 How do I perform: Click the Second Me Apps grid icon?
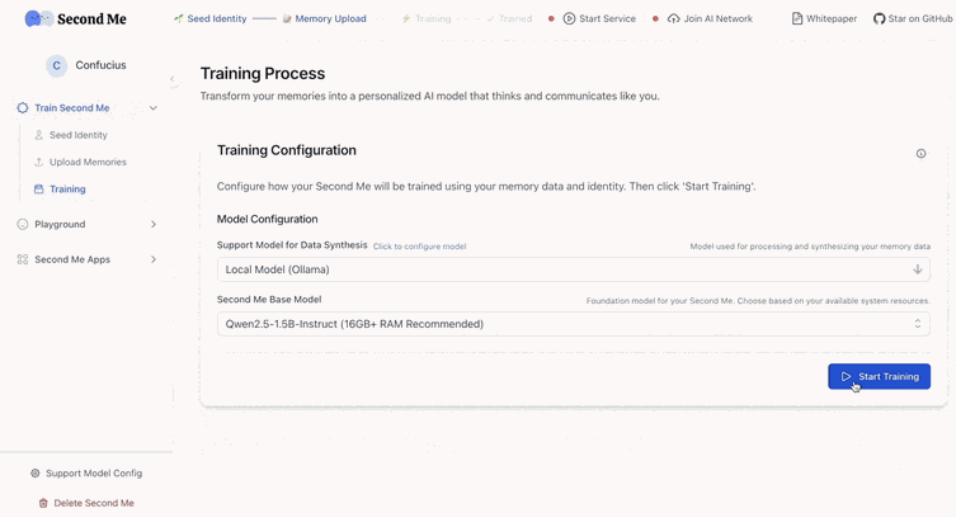point(22,259)
